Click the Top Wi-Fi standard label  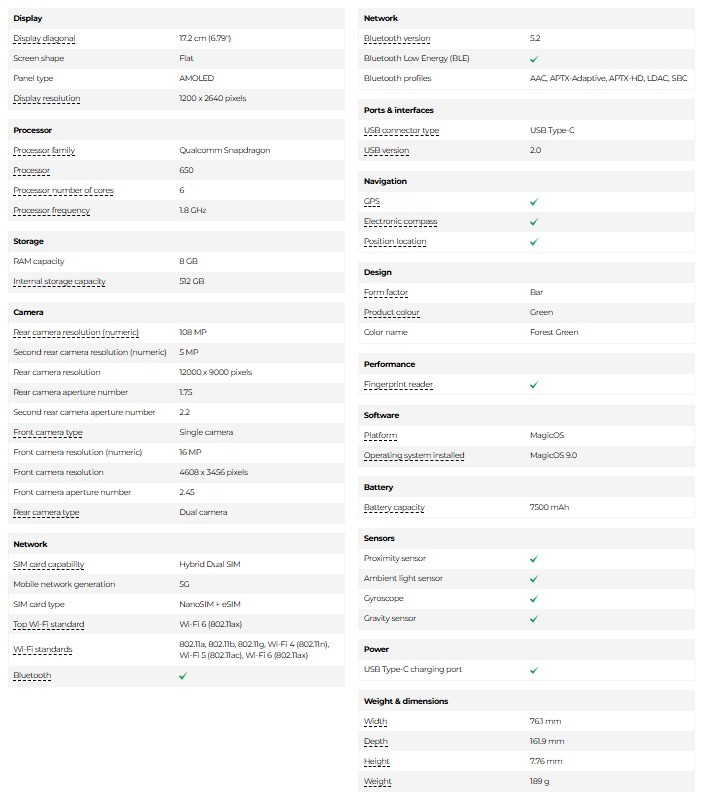48,625
